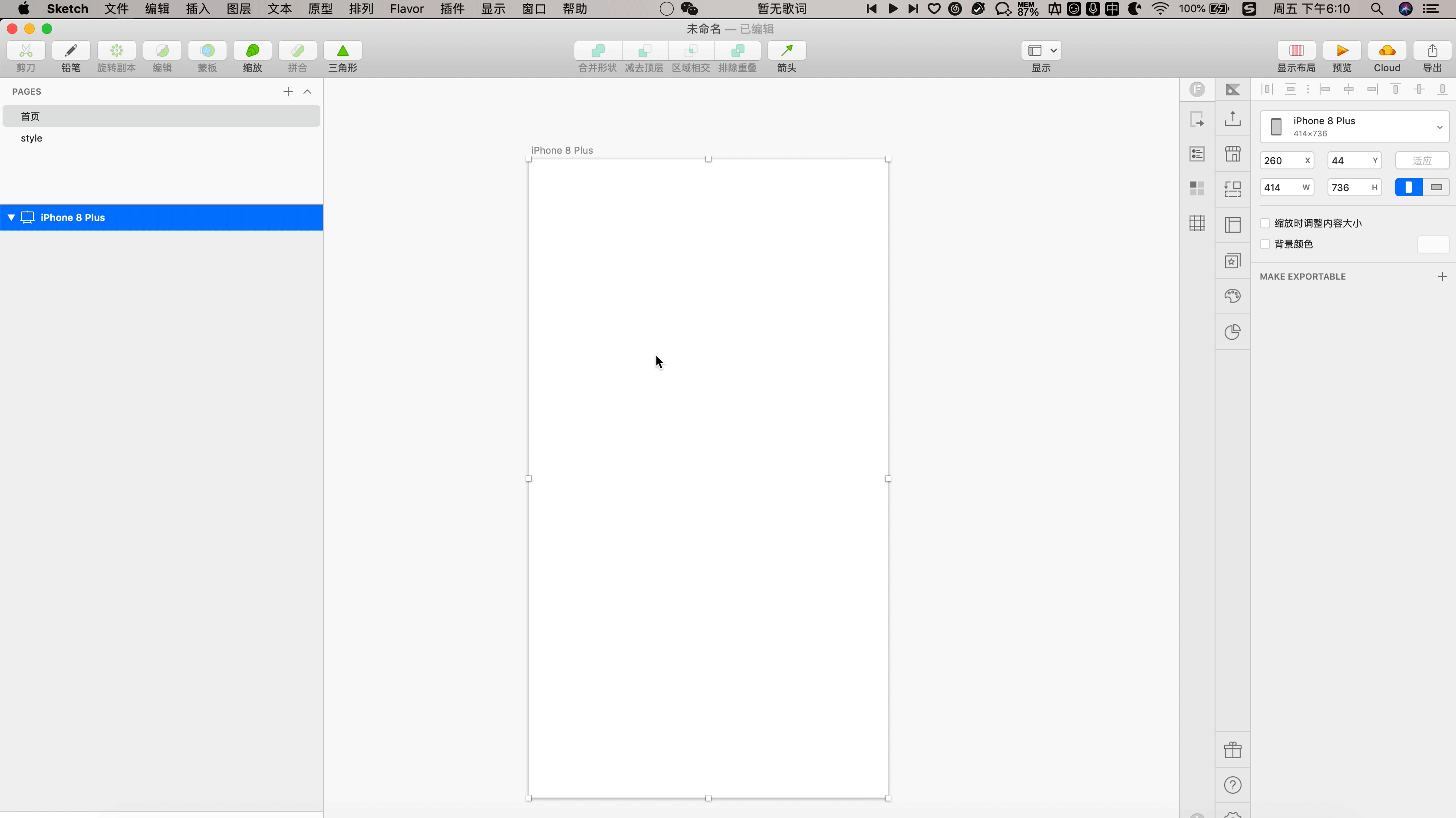Image resolution: width=1456 pixels, height=818 pixels.
Task: Open the 图层 menu
Action: 238,9
